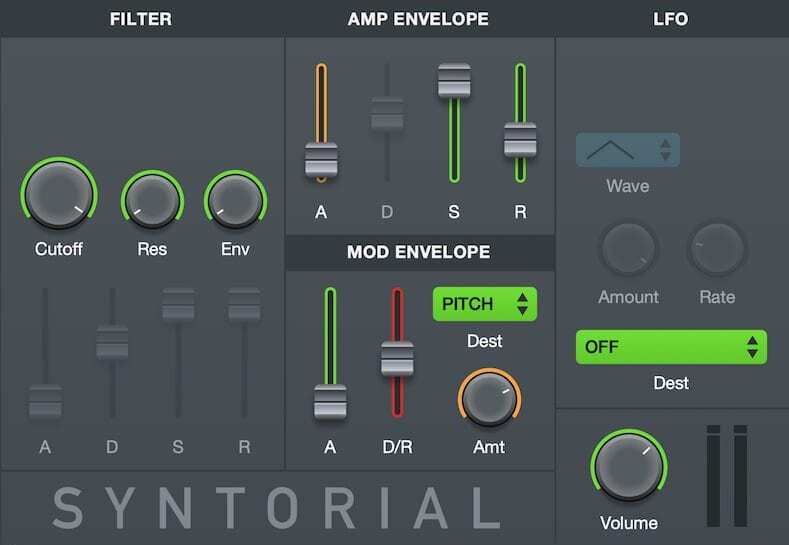Click the Volume label
Image resolution: width=789 pixels, height=545 pixels.
click(629, 523)
